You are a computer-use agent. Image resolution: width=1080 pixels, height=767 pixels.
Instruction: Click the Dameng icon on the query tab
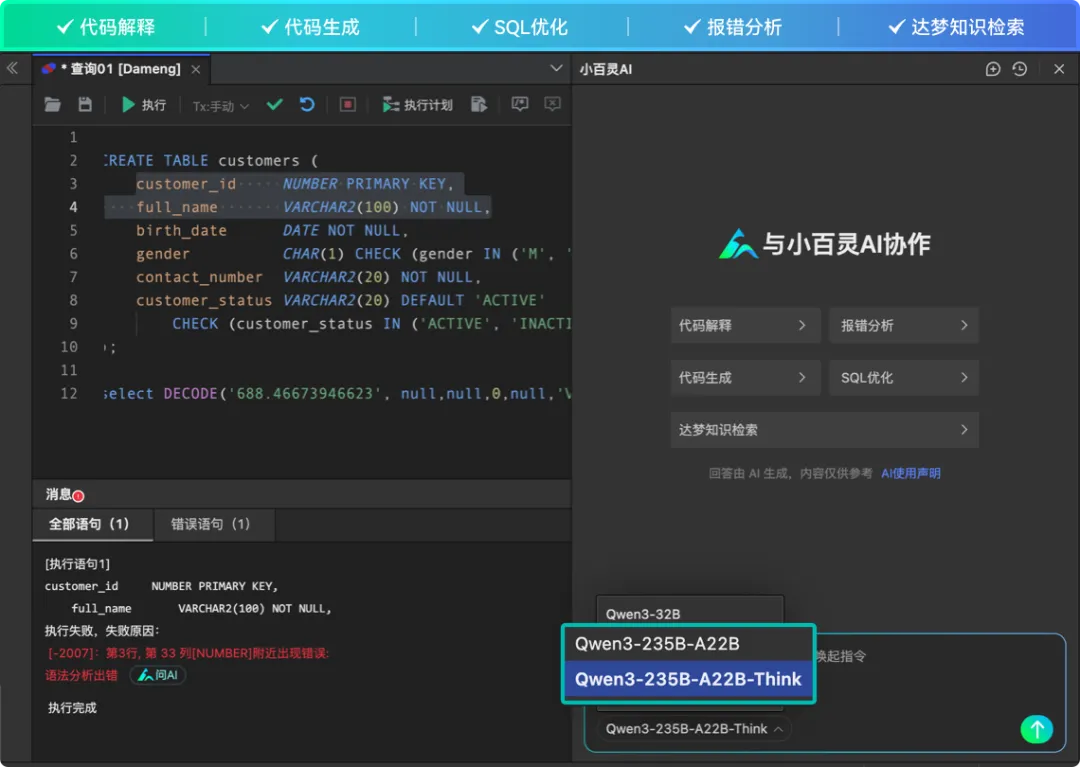pyautogui.click(x=48, y=69)
